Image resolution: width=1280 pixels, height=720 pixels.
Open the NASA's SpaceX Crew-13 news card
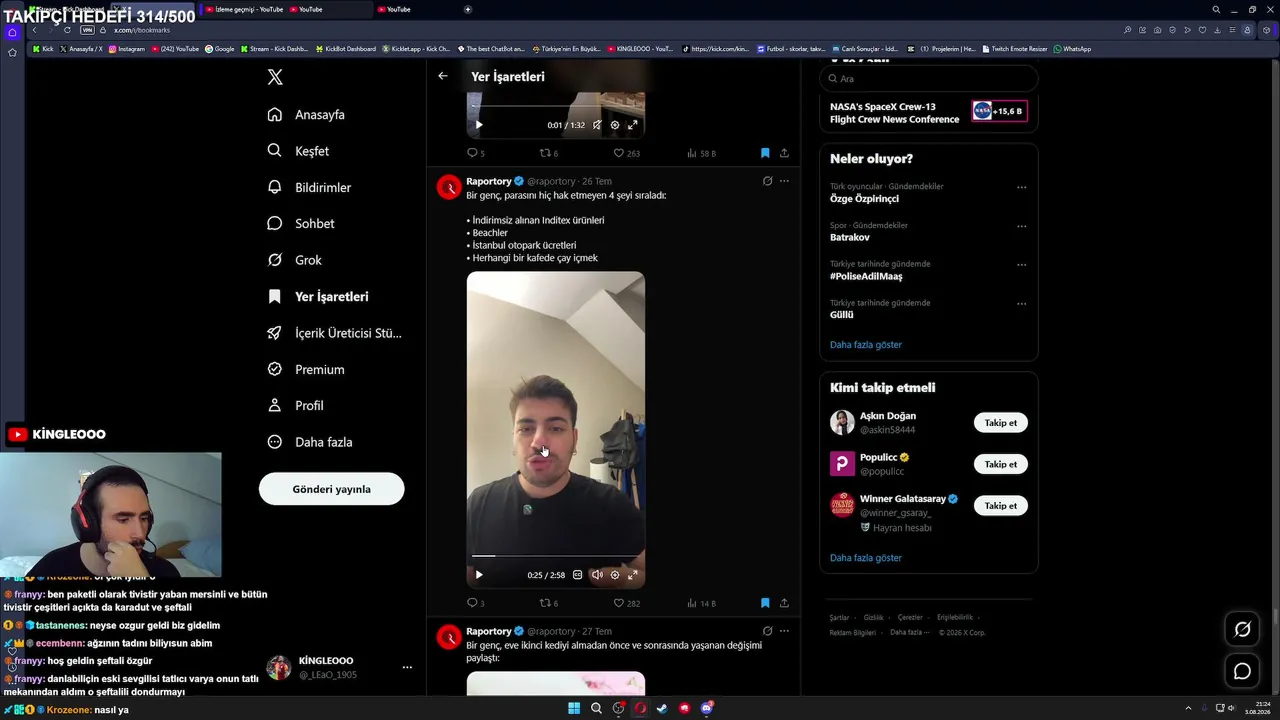(x=929, y=113)
